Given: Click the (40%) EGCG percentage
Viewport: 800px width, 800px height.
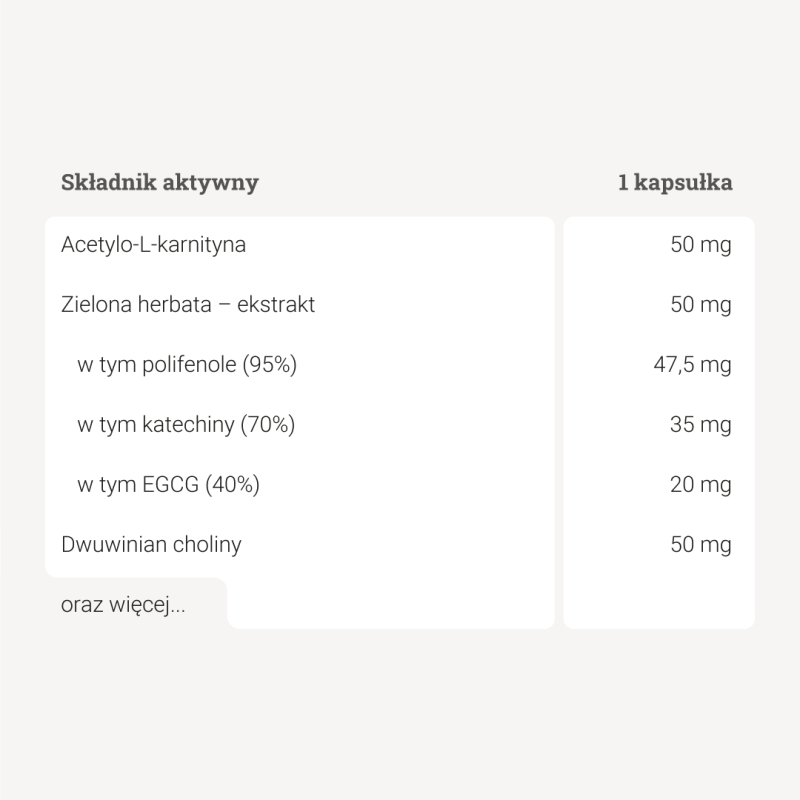Looking at the screenshot, I should [x=233, y=484].
